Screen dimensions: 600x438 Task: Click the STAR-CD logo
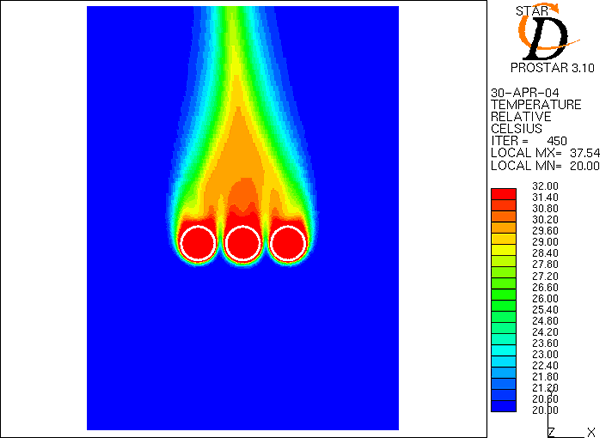(x=542, y=33)
